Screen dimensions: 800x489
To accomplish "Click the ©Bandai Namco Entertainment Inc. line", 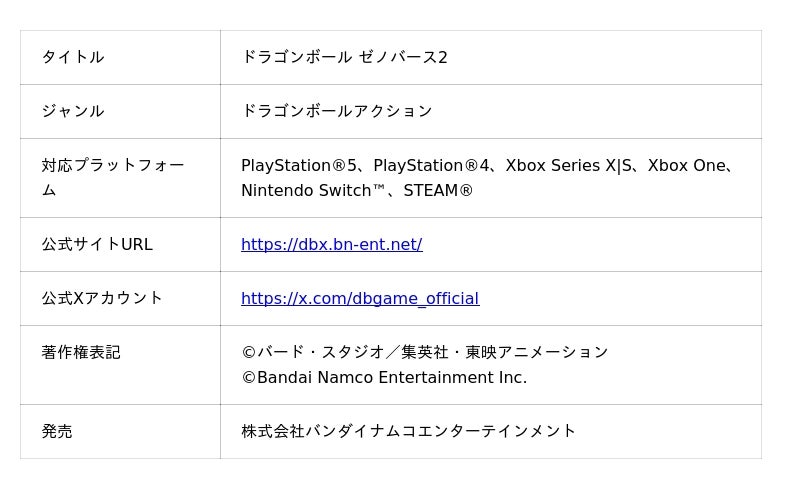I will (x=384, y=378).
